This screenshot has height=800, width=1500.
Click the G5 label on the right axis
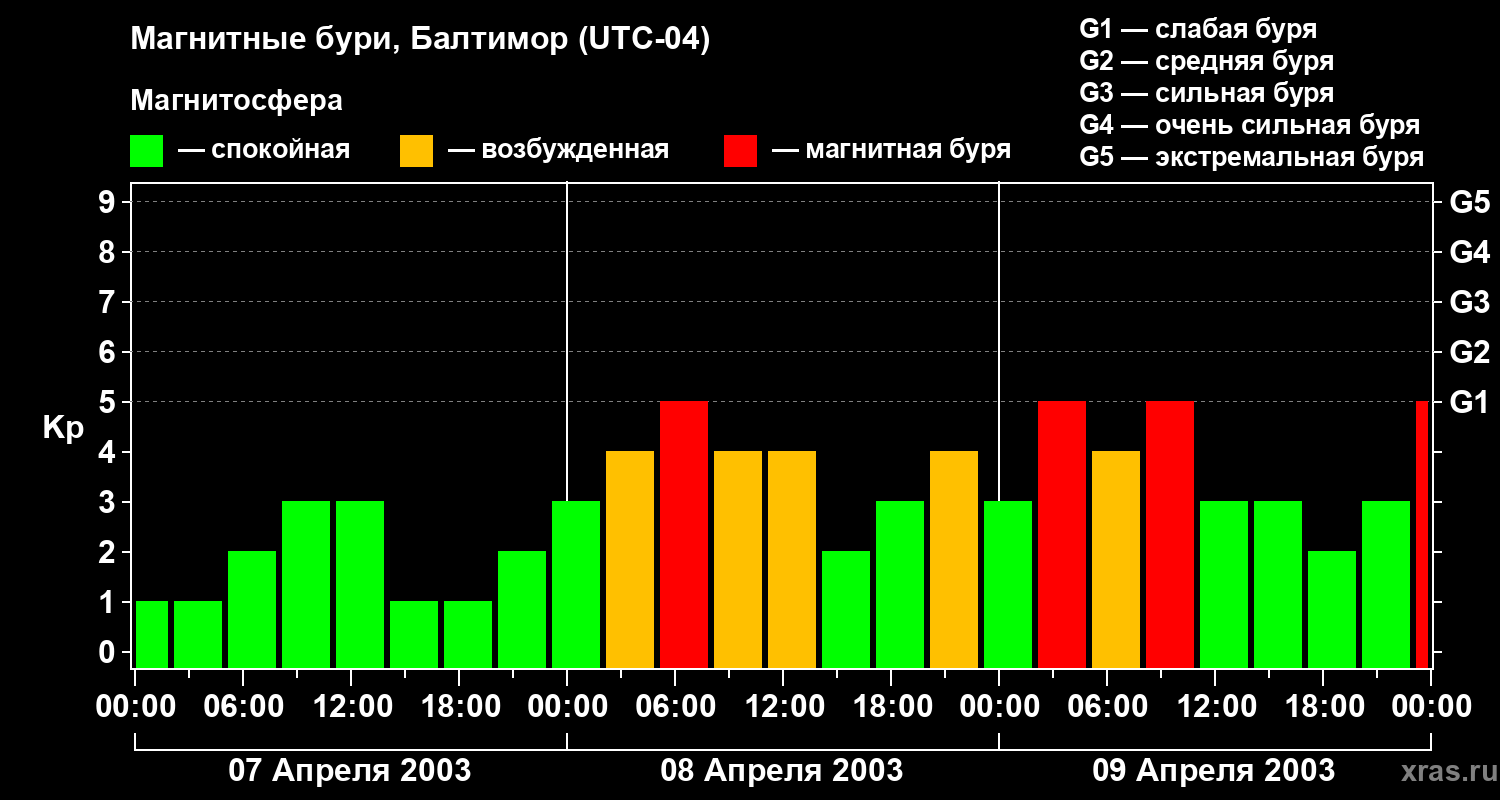[1470, 202]
